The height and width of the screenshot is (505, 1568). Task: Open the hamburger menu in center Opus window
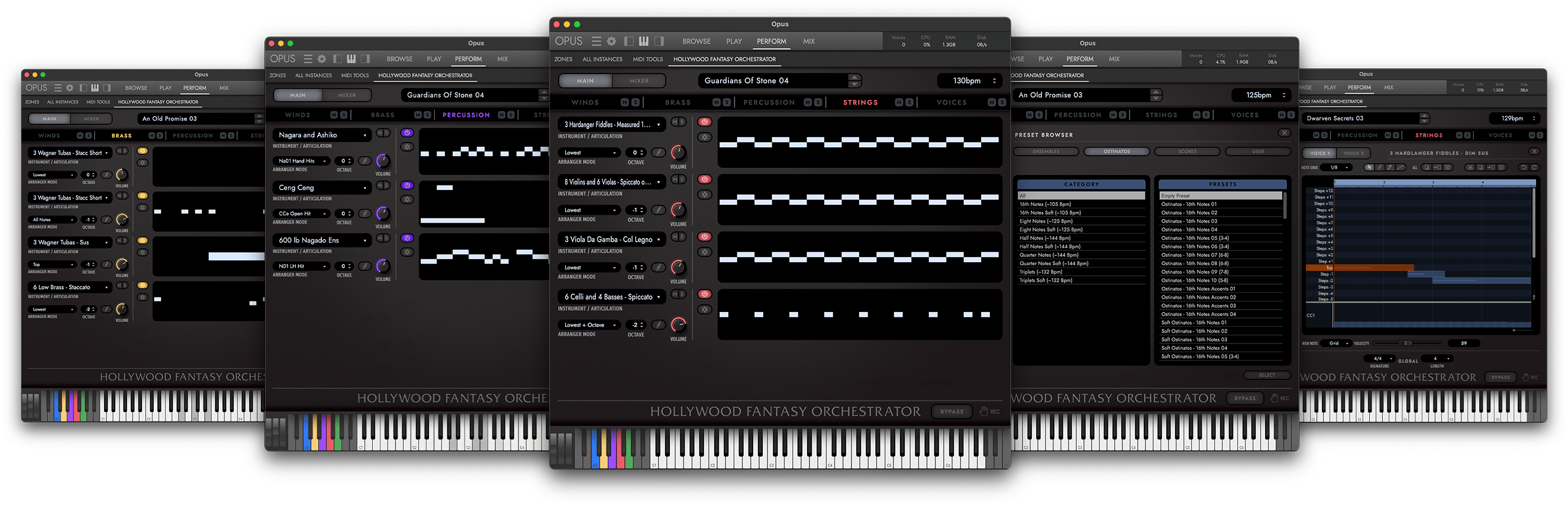(x=596, y=41)
